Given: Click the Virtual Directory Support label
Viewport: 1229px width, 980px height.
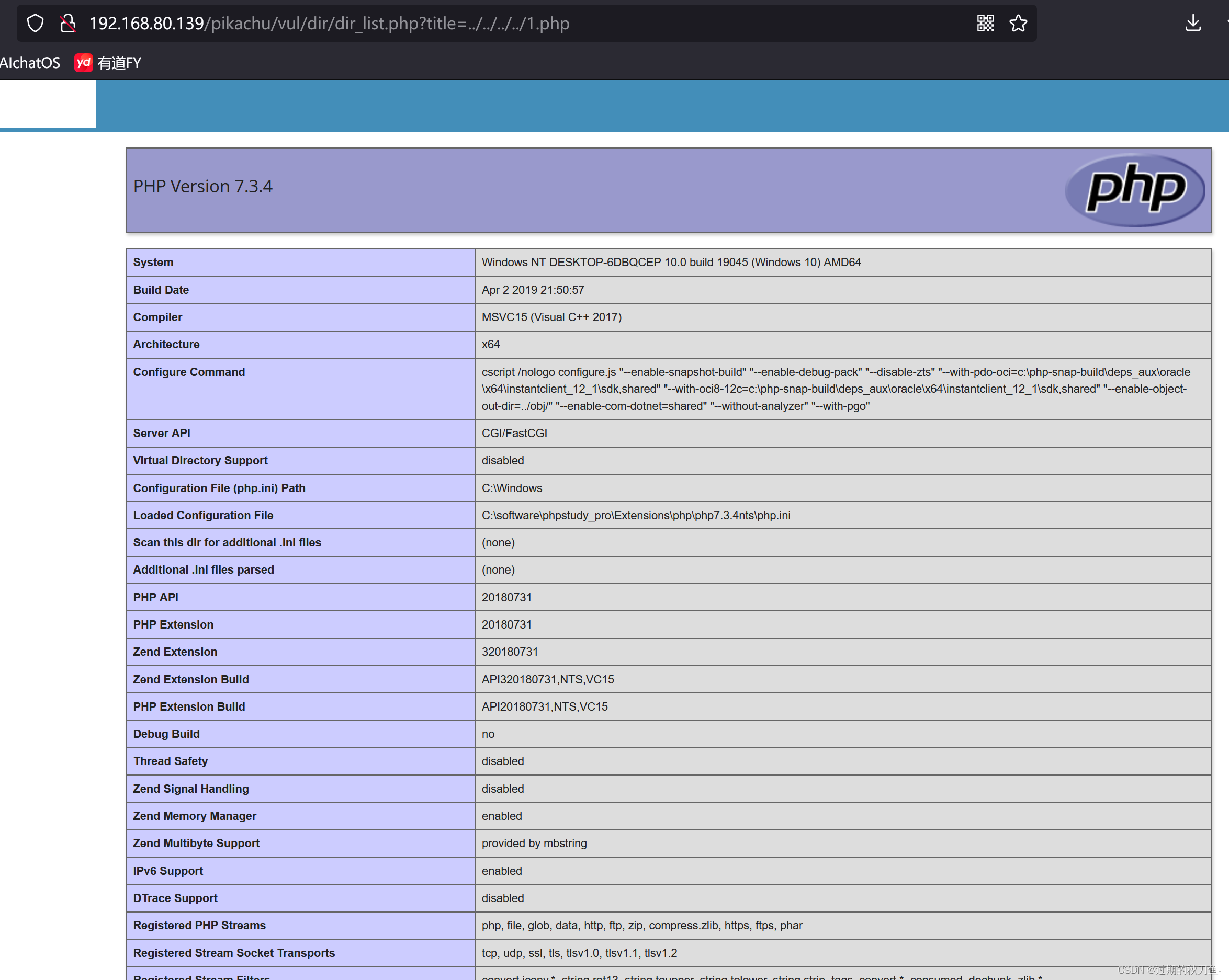Looking at the screenshot, I should click(201, 460).
